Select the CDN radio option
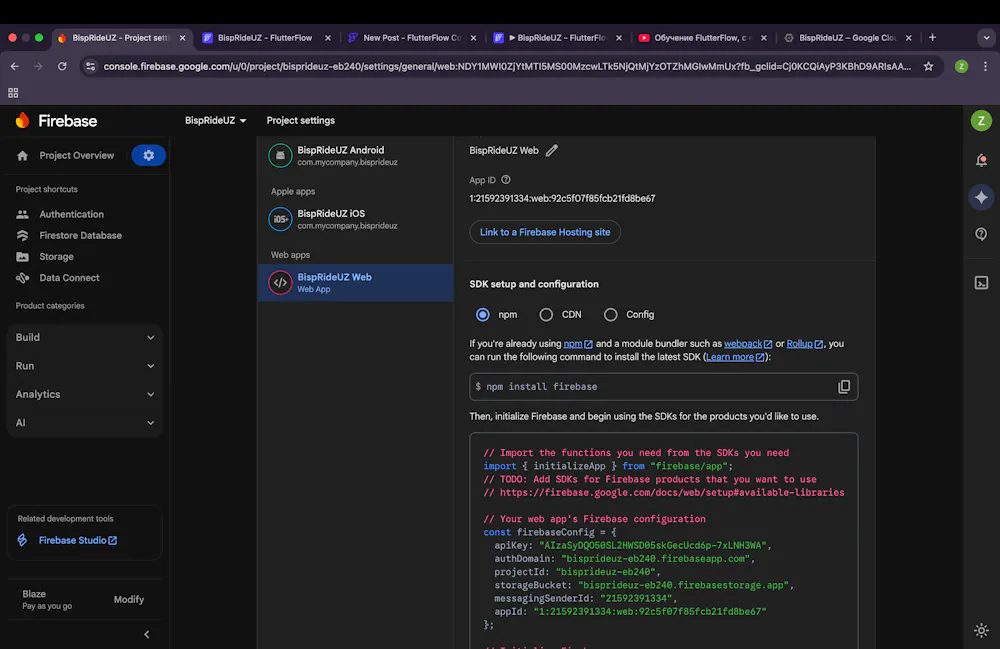This screenshot has width=1000, height=649. click(546, 314)
